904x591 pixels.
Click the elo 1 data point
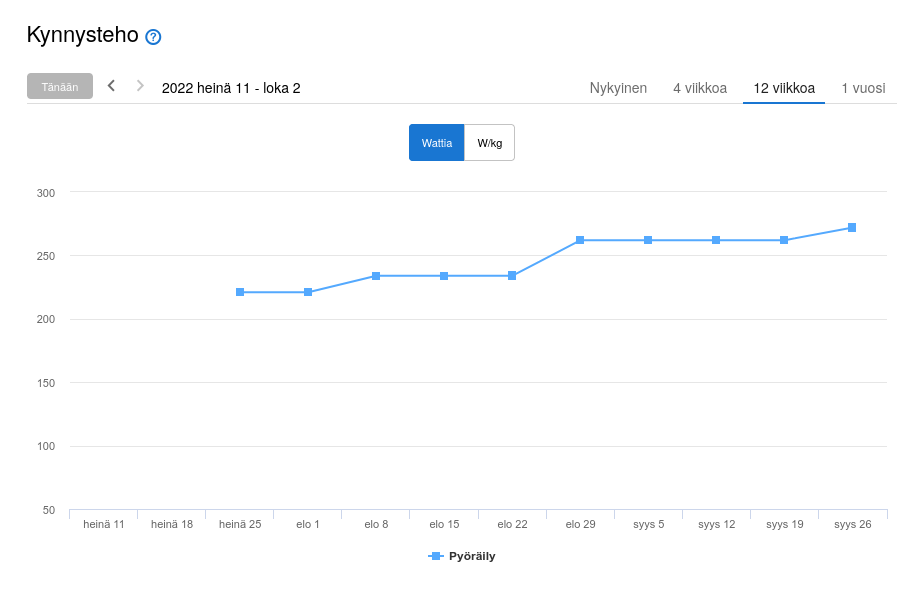308,292
